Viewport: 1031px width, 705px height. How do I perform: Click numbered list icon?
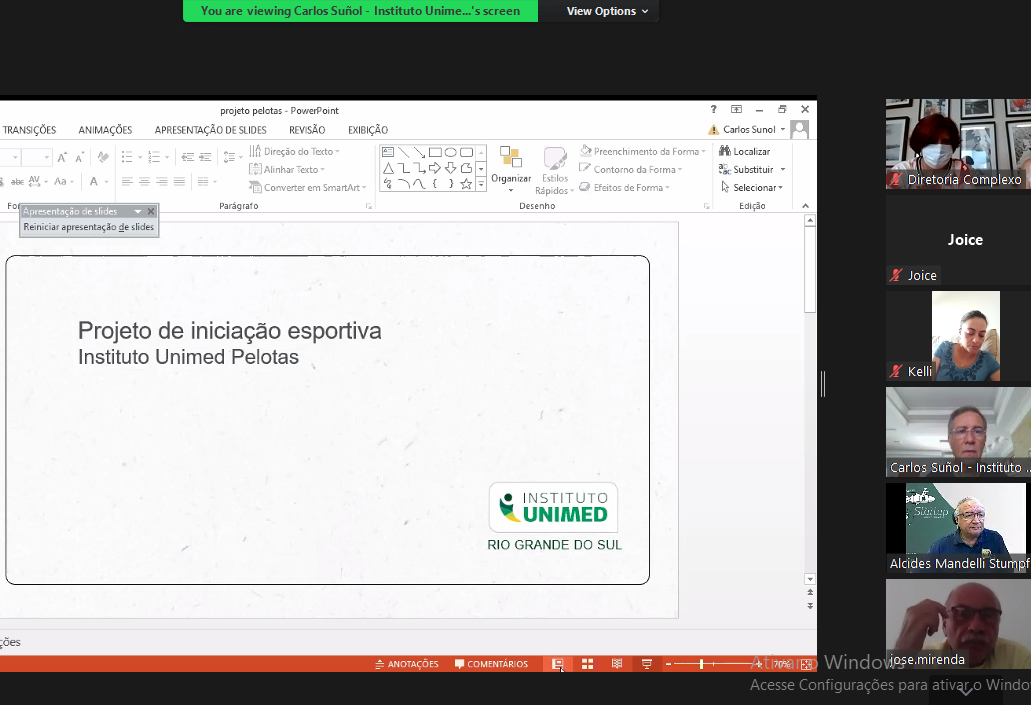point(154,157)
